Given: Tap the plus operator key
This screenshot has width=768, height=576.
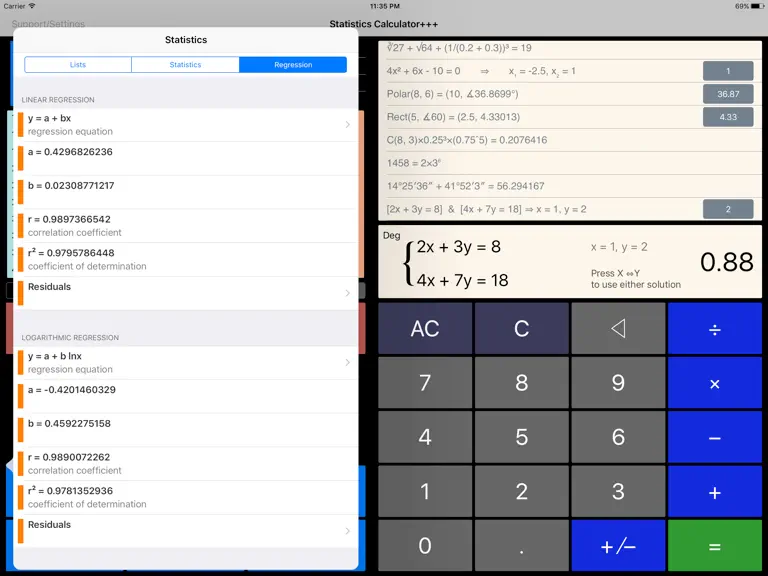Looking at the screenshot, I should pyautogui.click(x=715, y=491).
